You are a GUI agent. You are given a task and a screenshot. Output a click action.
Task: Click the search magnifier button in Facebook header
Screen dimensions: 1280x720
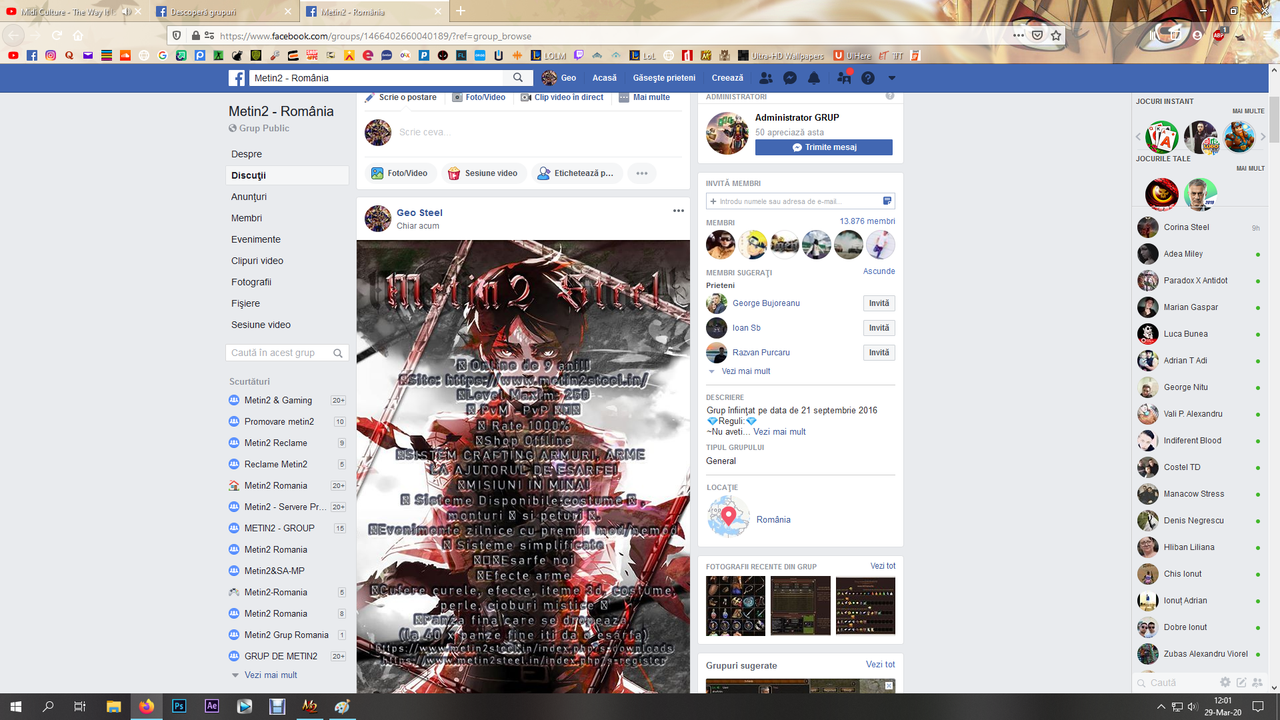click(x=518, y=78)
